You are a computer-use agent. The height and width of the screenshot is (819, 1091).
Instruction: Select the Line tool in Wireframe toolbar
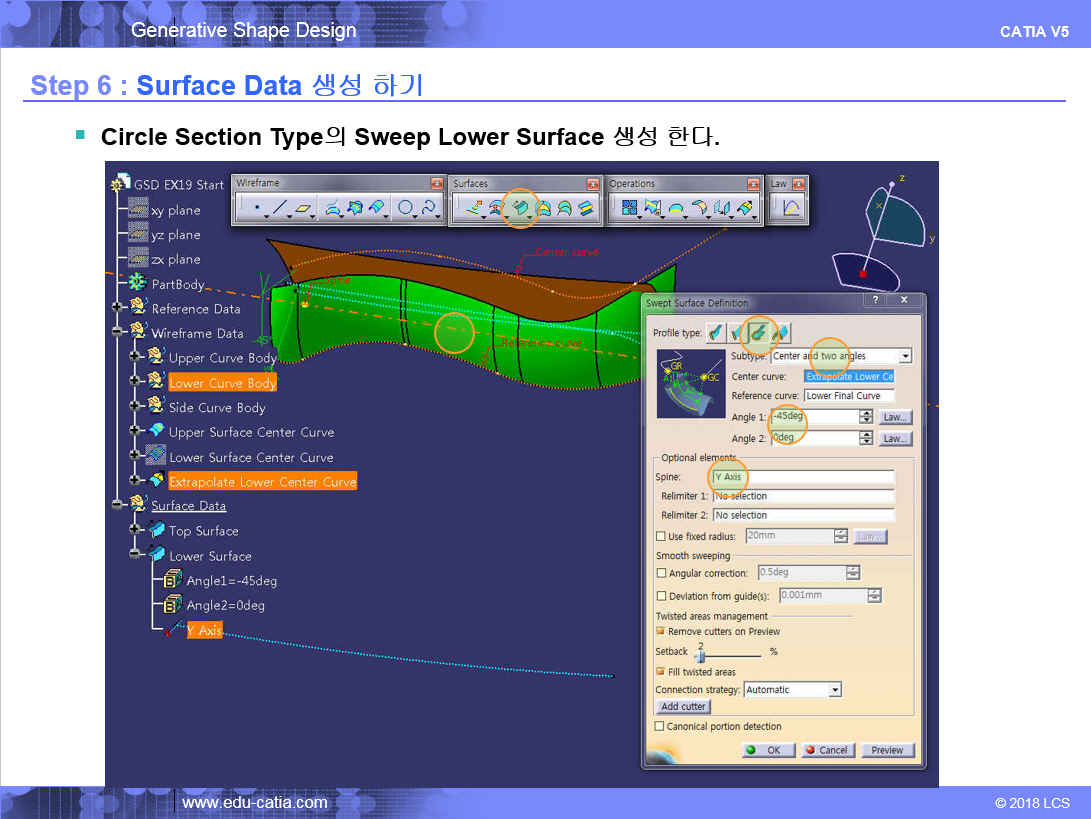pyautogui.click(x=281, y=208)
